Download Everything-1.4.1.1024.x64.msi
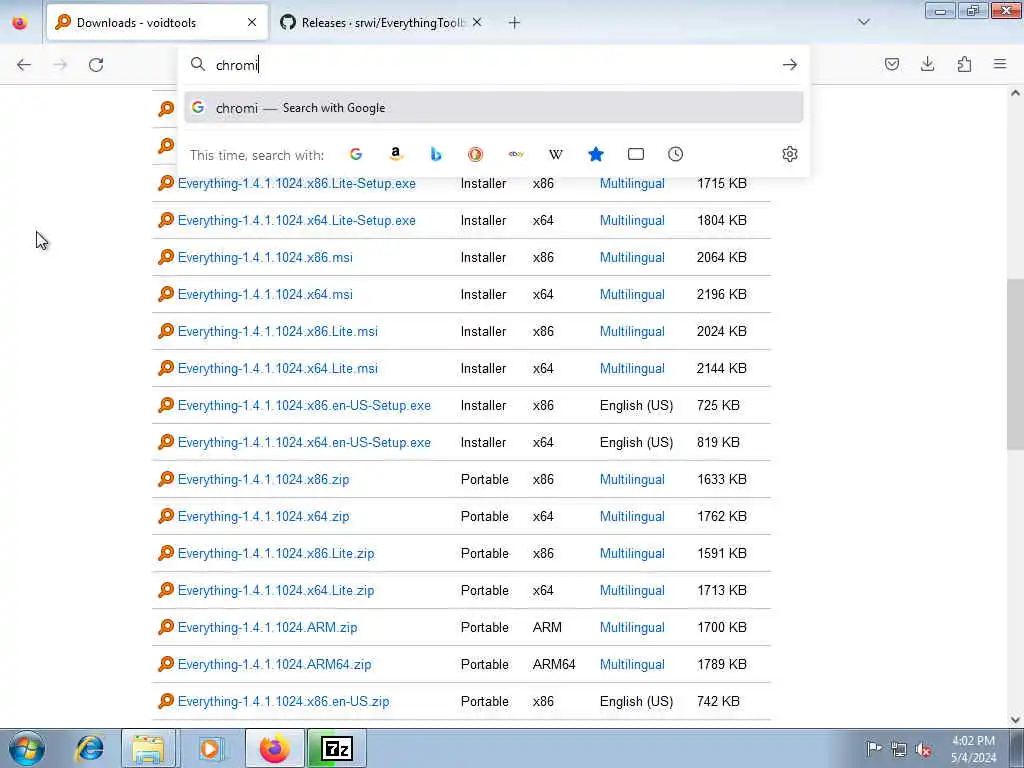 (265, 295)
